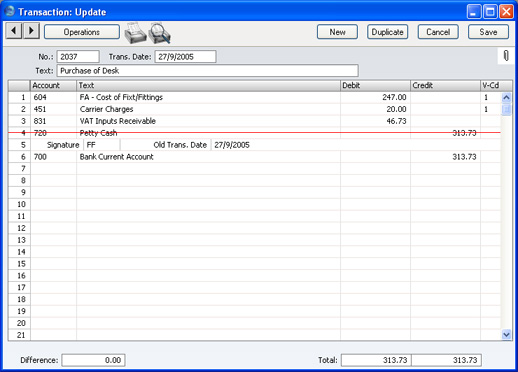Select empty row number 7 header

pos(19,169)
